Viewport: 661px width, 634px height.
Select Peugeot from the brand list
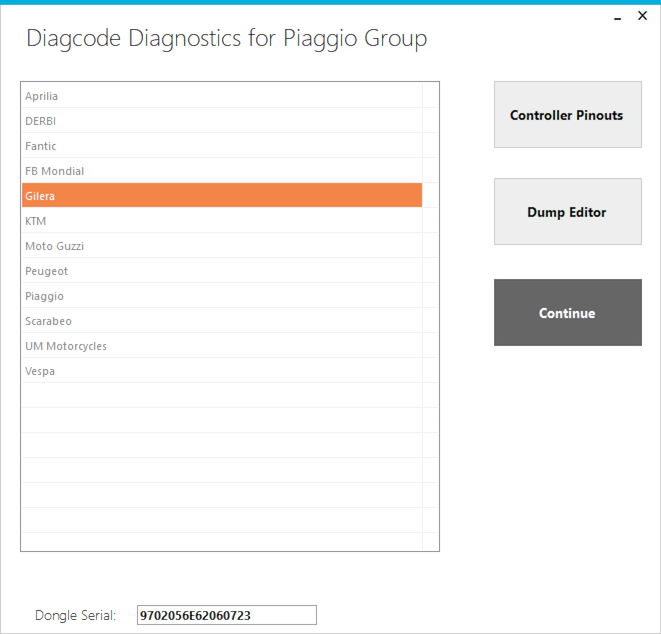222,270
